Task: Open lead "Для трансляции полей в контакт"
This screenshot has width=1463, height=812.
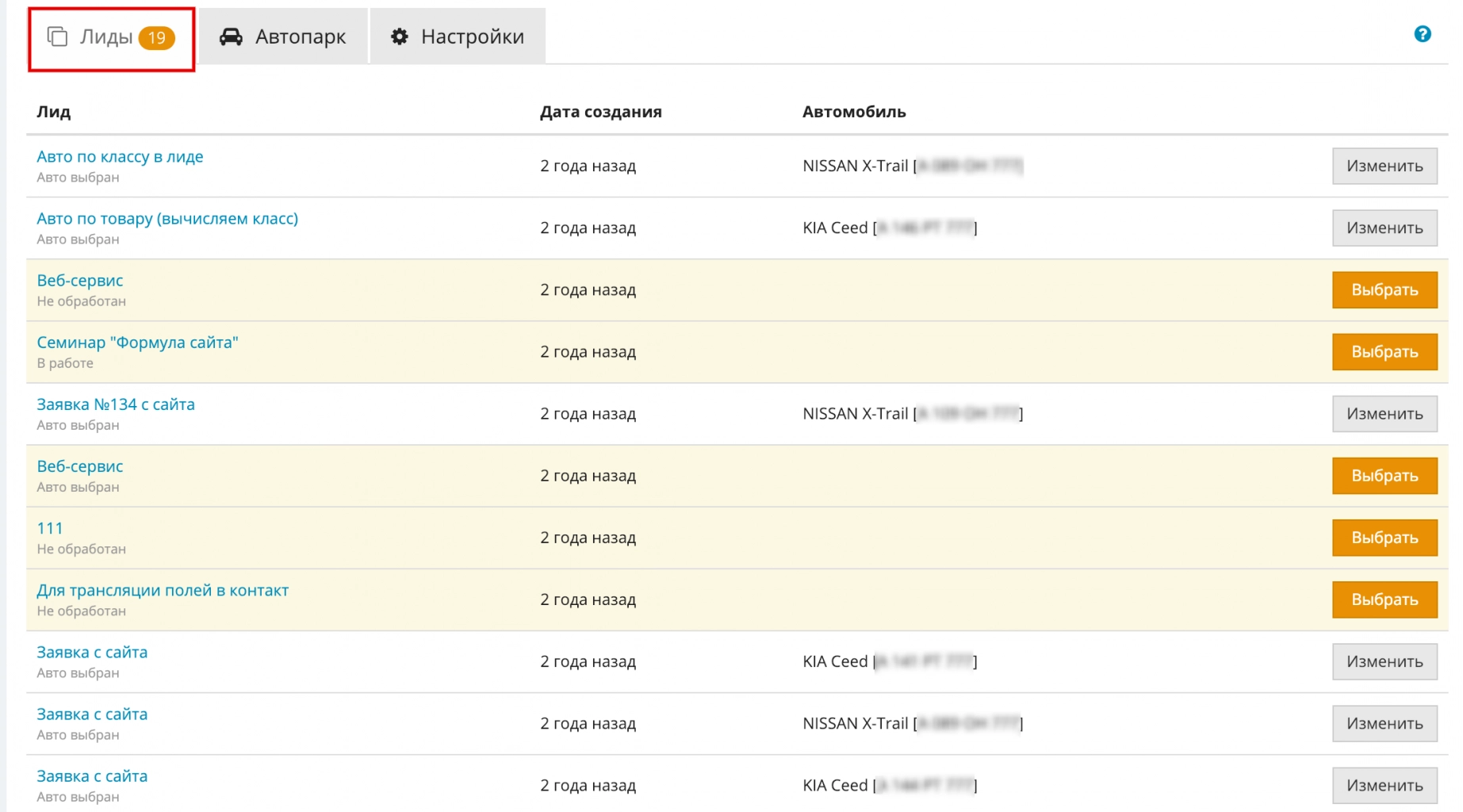Action: click(x=163, y=591)
